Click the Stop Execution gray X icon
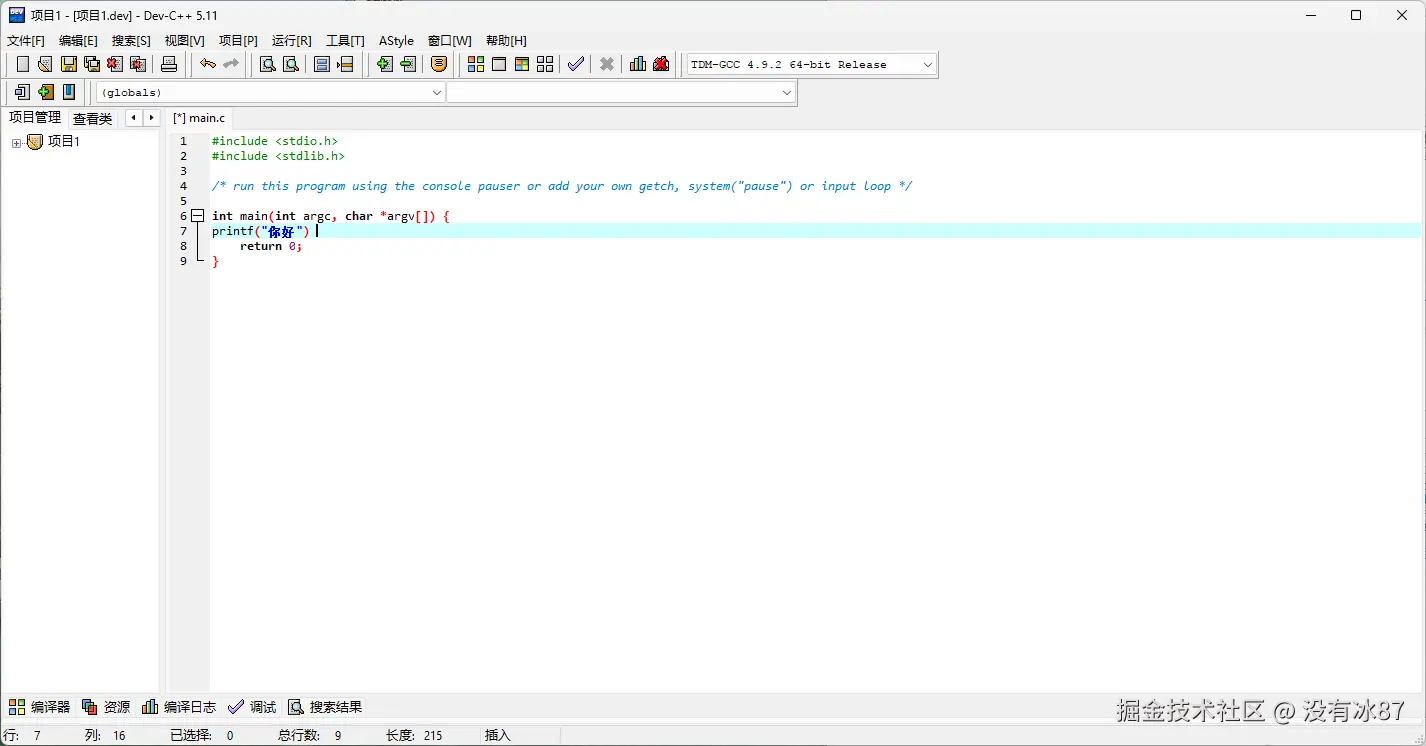The width and height of the screenshot is (1426, 746). (607, 64)
